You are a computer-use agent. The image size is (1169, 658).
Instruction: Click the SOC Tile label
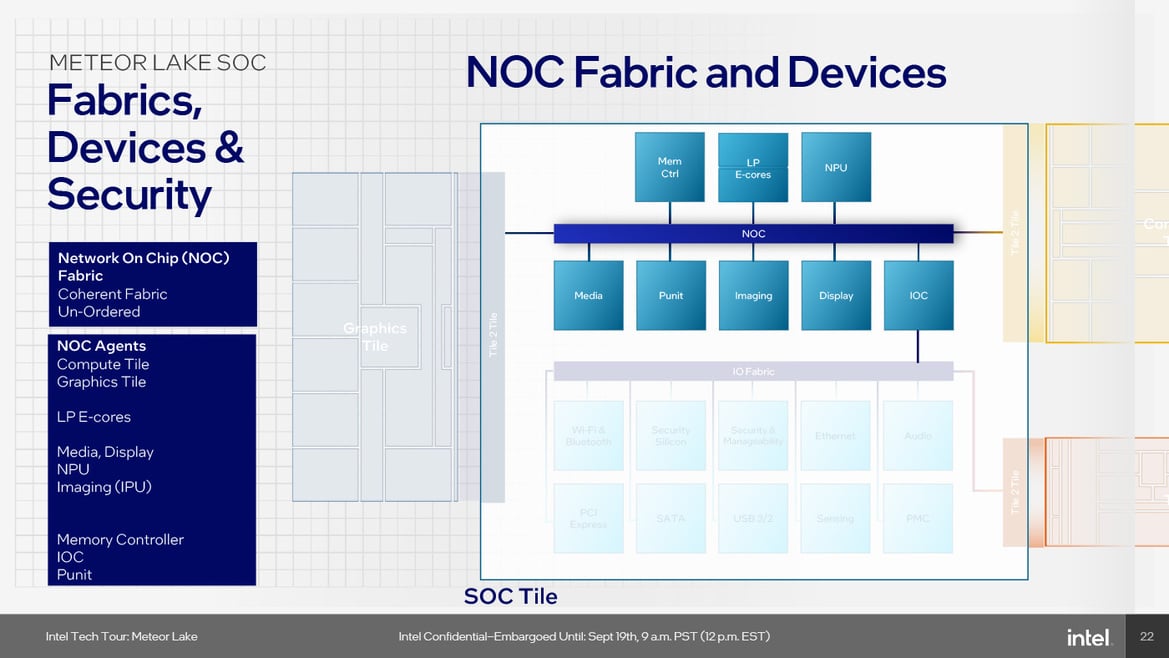pos(511,596)
